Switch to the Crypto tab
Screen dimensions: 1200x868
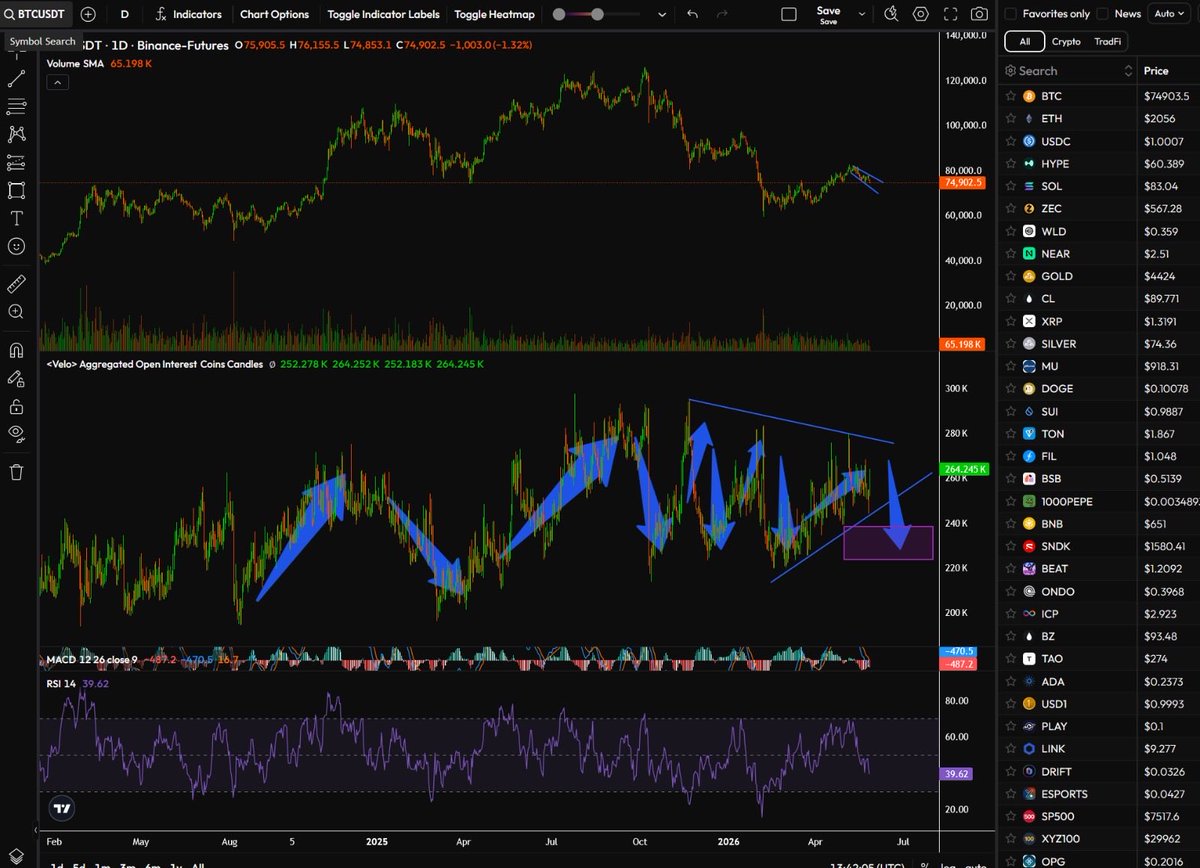1066,42
